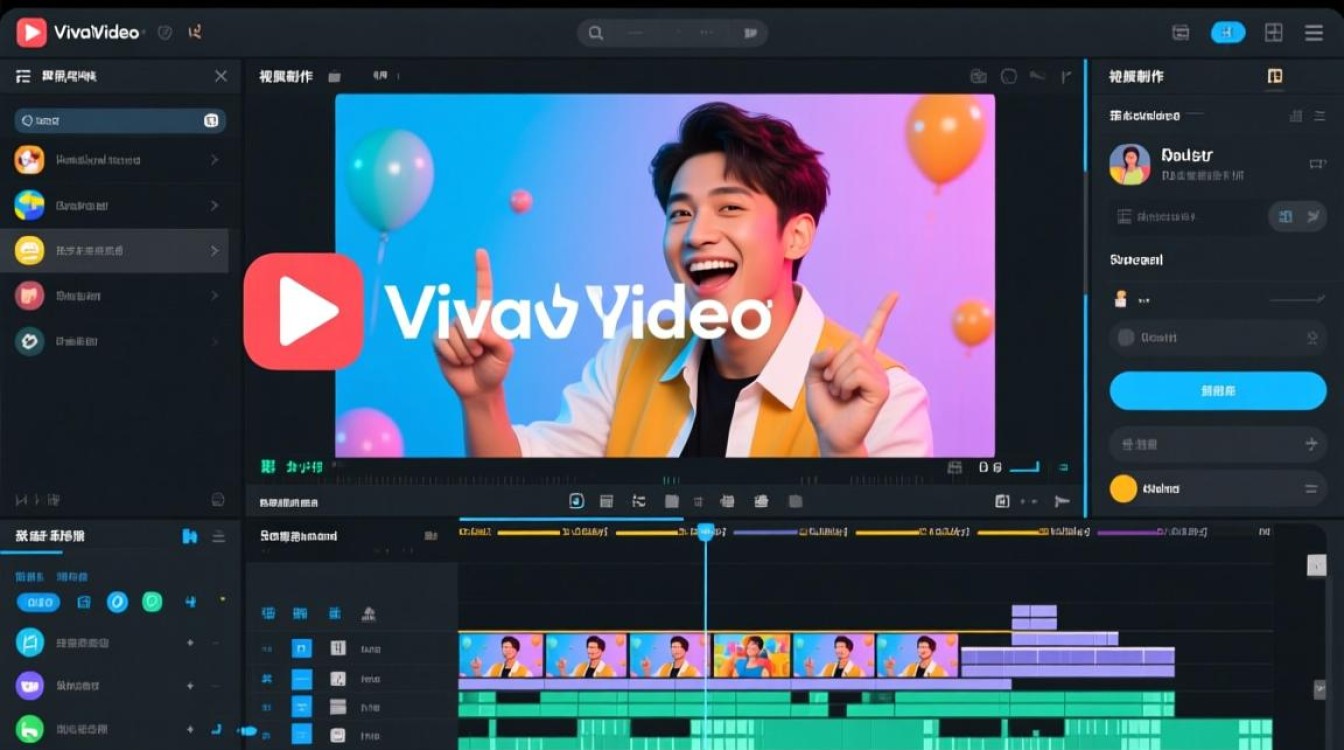The image size is (1344, 750).
Task: Switch to the yellow icon tab in the right panel header
Action: [1275, 76]
